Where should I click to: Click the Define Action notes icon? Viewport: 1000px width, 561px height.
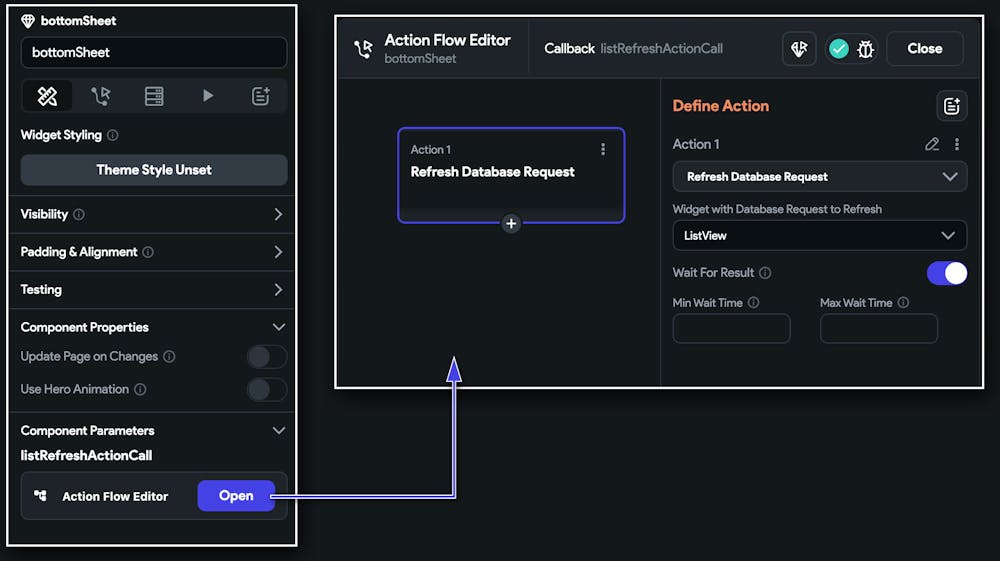tap(952, 106)
